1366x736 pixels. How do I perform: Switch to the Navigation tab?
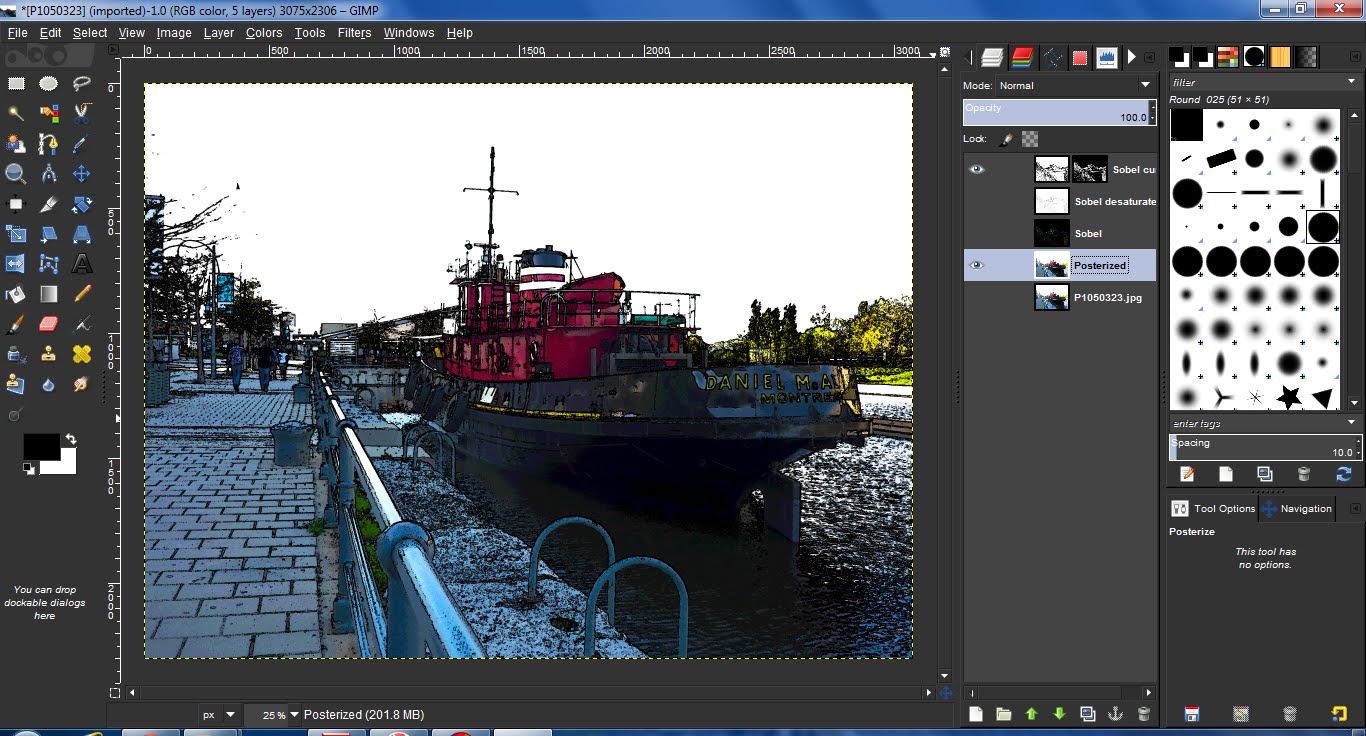click(x=1297, y=508)
